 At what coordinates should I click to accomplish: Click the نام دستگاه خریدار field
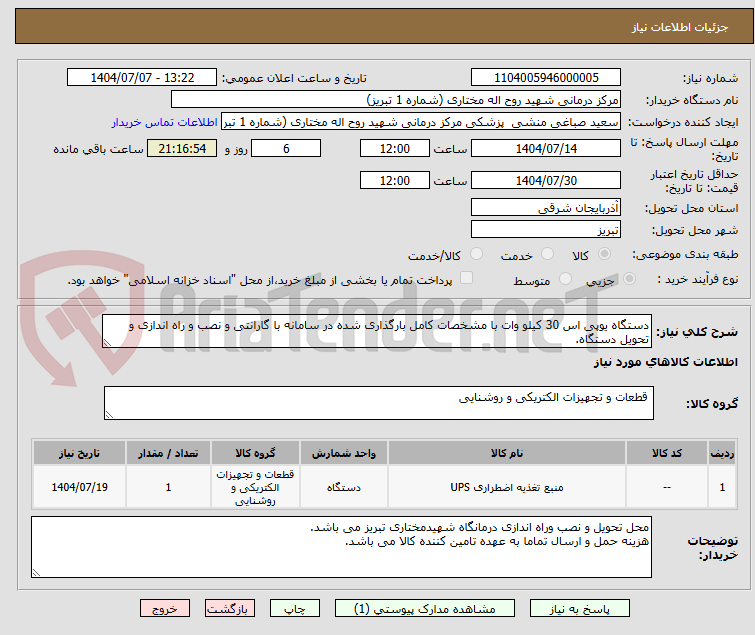coord(396,100)
